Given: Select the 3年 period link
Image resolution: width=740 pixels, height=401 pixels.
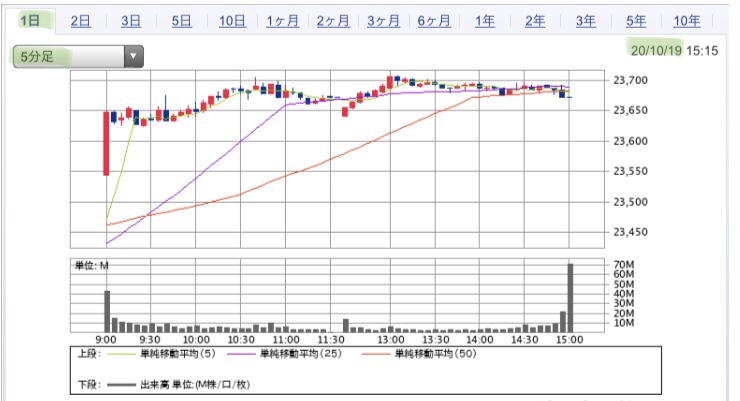Looking at the screenshot, I should click(586, 21).
